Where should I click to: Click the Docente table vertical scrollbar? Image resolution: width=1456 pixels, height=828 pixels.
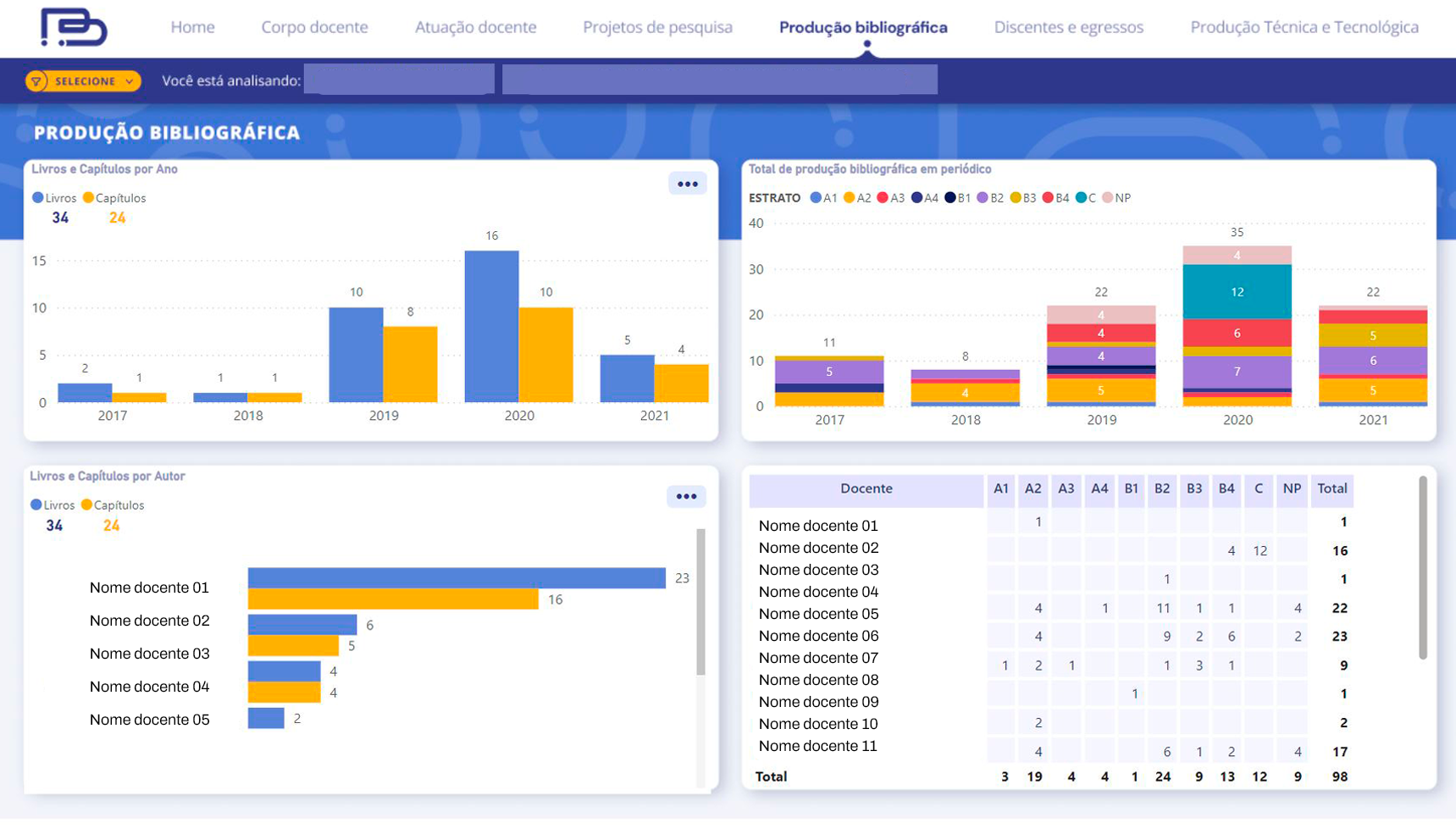click(x=1423, y=567)
